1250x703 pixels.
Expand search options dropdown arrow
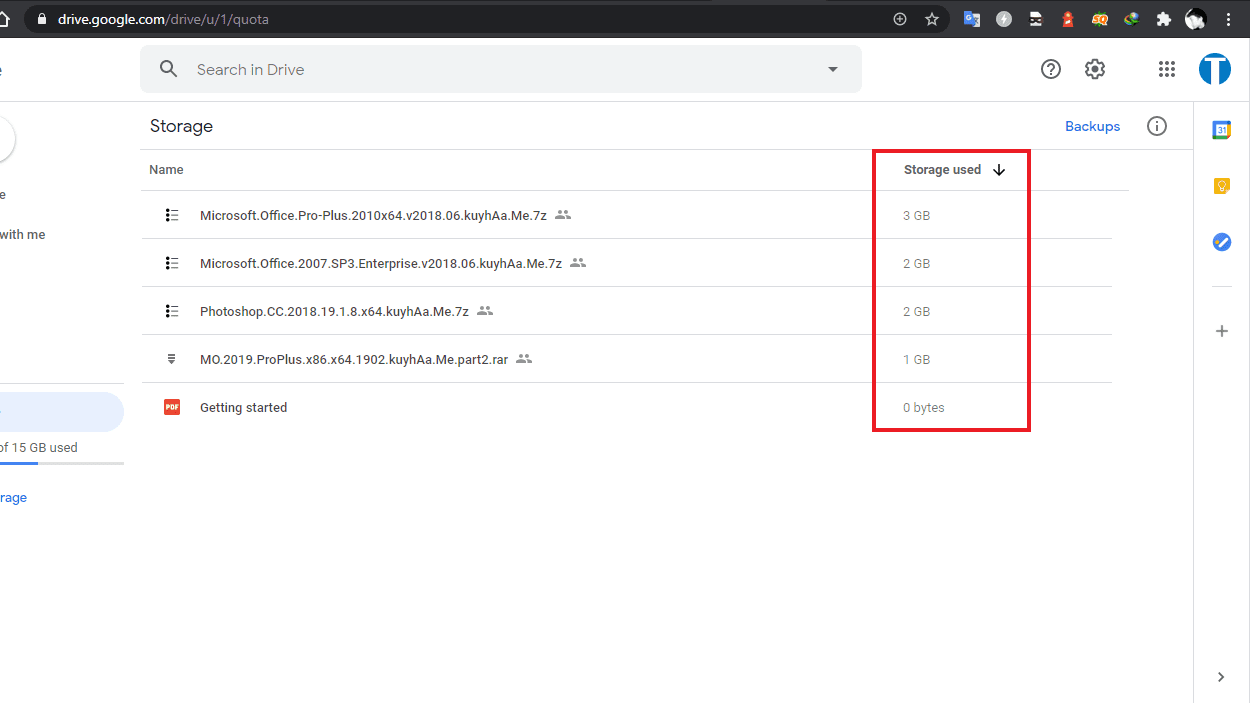pos(832,69)
